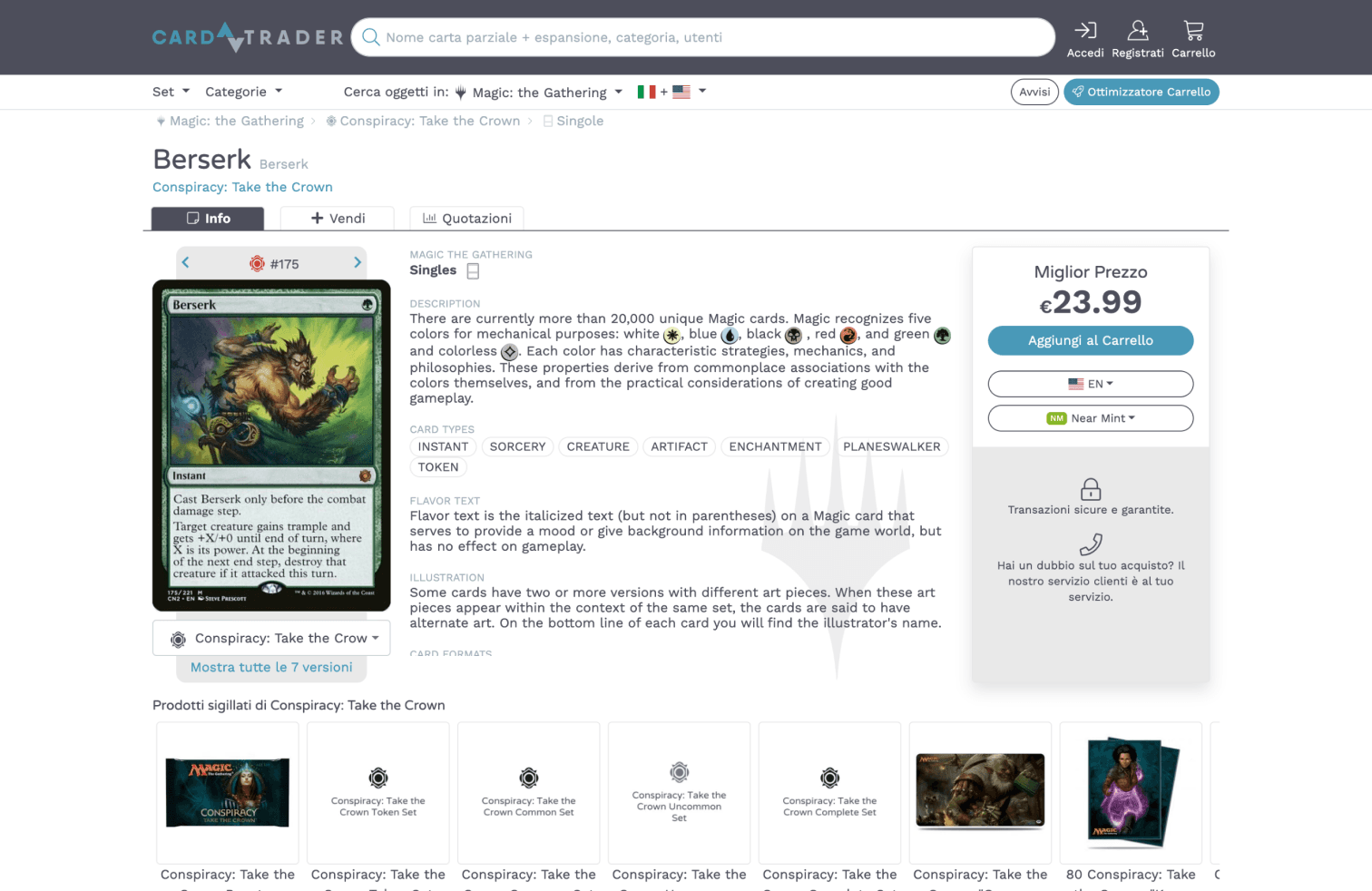Click the red mana symbol
Image resolution: width=1372 pixels, height=891 pixels.
pos(848,336)
